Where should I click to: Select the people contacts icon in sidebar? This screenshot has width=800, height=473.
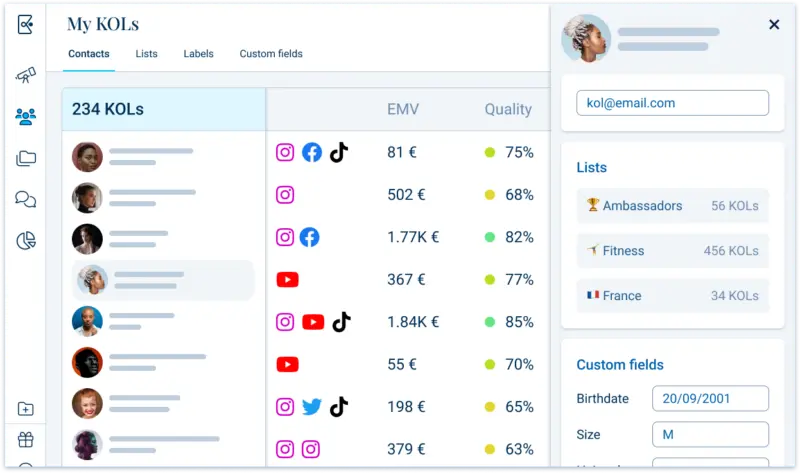pos(26,117)
